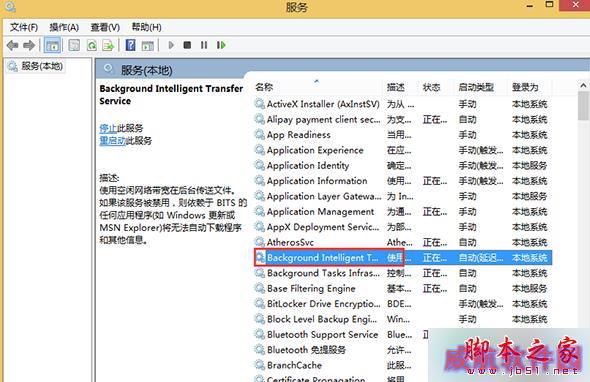The height and width of the screenshot is (382, 590).
Task: Select the Application Management service
Action: (x=321, y=212)
